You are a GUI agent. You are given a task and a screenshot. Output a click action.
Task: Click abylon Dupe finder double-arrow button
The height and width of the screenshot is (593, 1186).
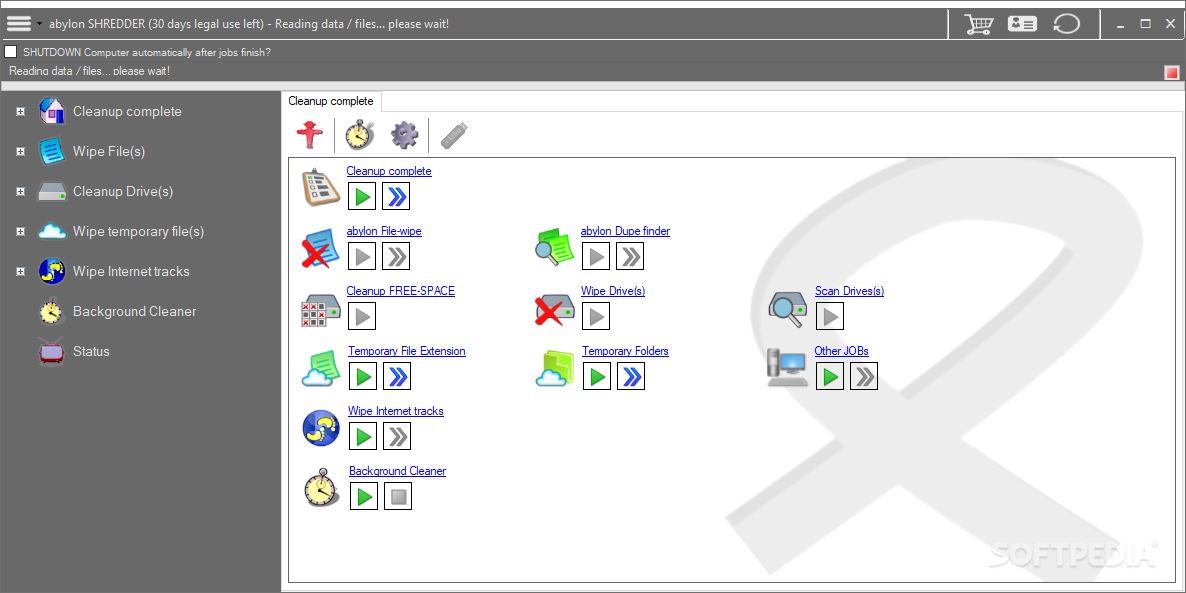[631, 256]
